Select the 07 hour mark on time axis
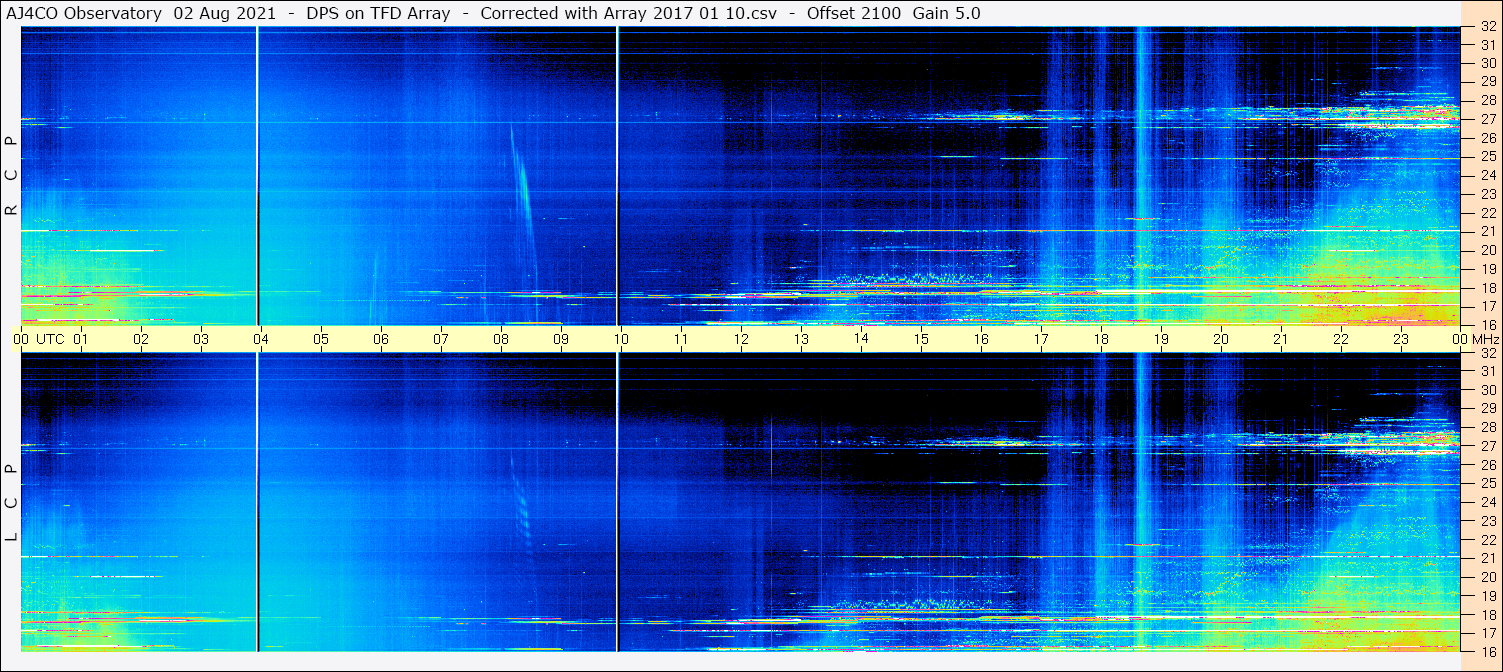The height and width of the screenshot is (672, 1503). coord(441,339)
